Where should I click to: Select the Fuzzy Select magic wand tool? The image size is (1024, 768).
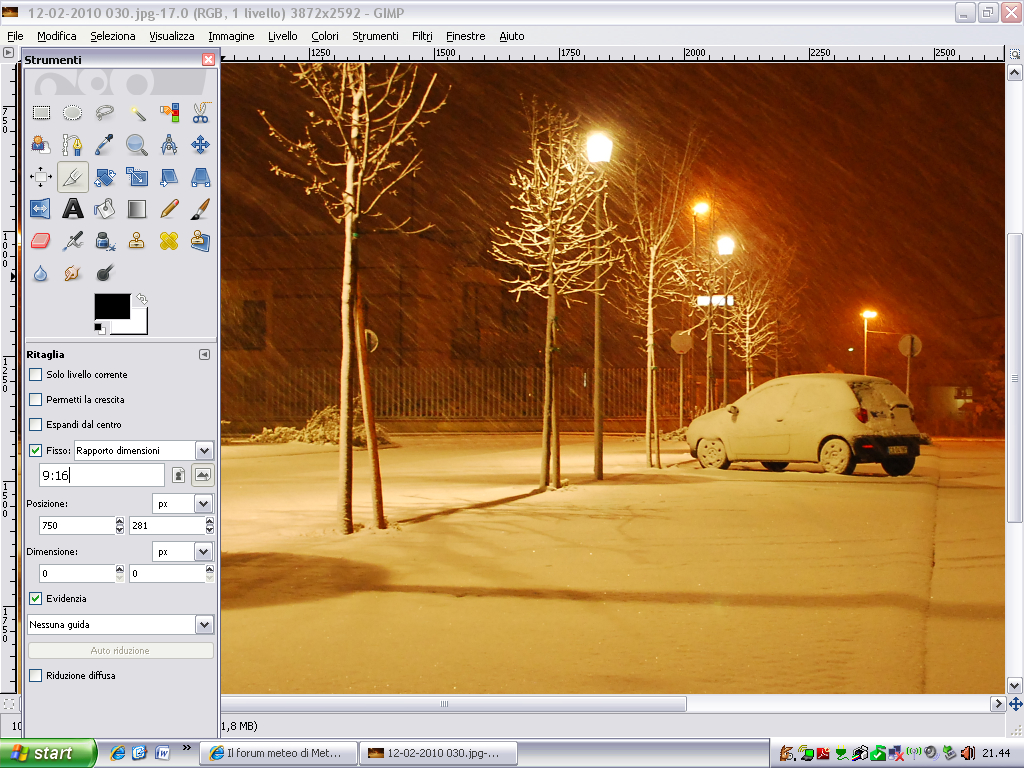pyautogui.click(x=137, y=113)
